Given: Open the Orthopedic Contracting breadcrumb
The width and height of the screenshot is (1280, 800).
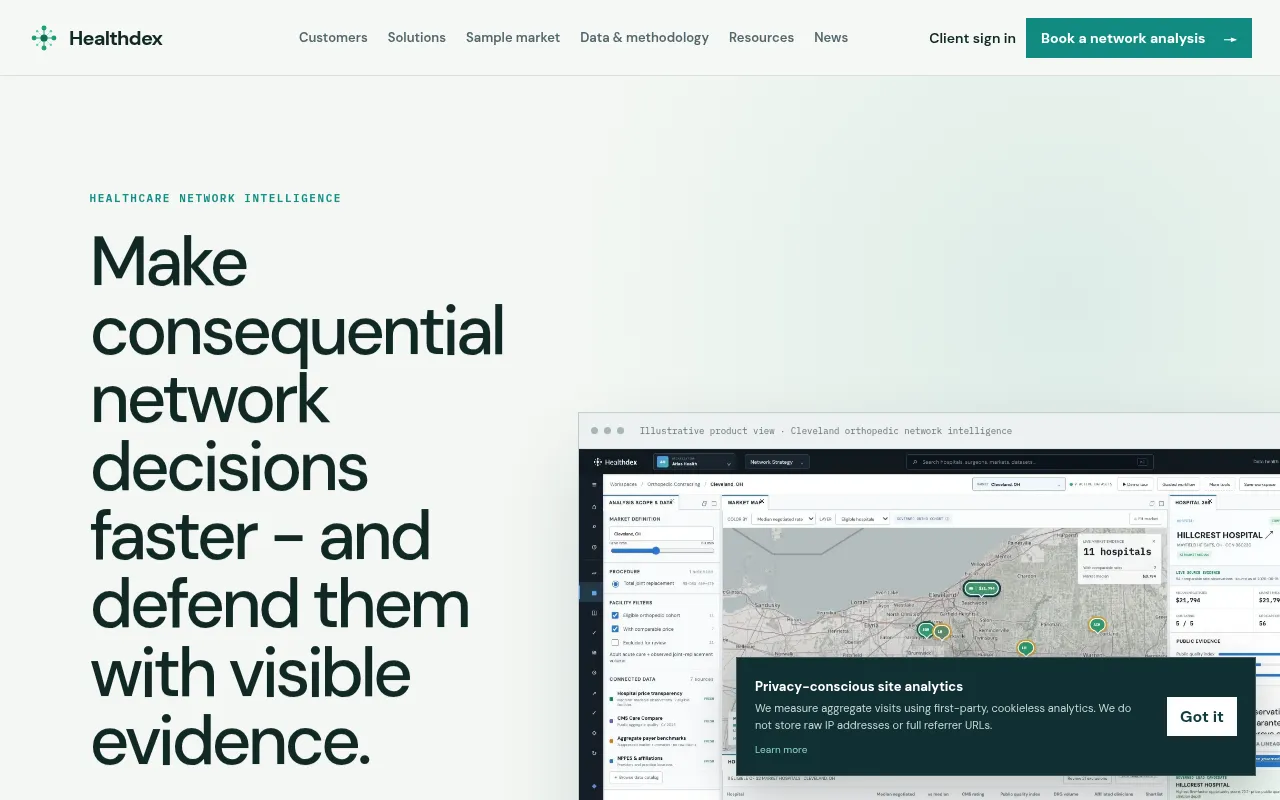Looking at the screenshot, I should [674, 484].
